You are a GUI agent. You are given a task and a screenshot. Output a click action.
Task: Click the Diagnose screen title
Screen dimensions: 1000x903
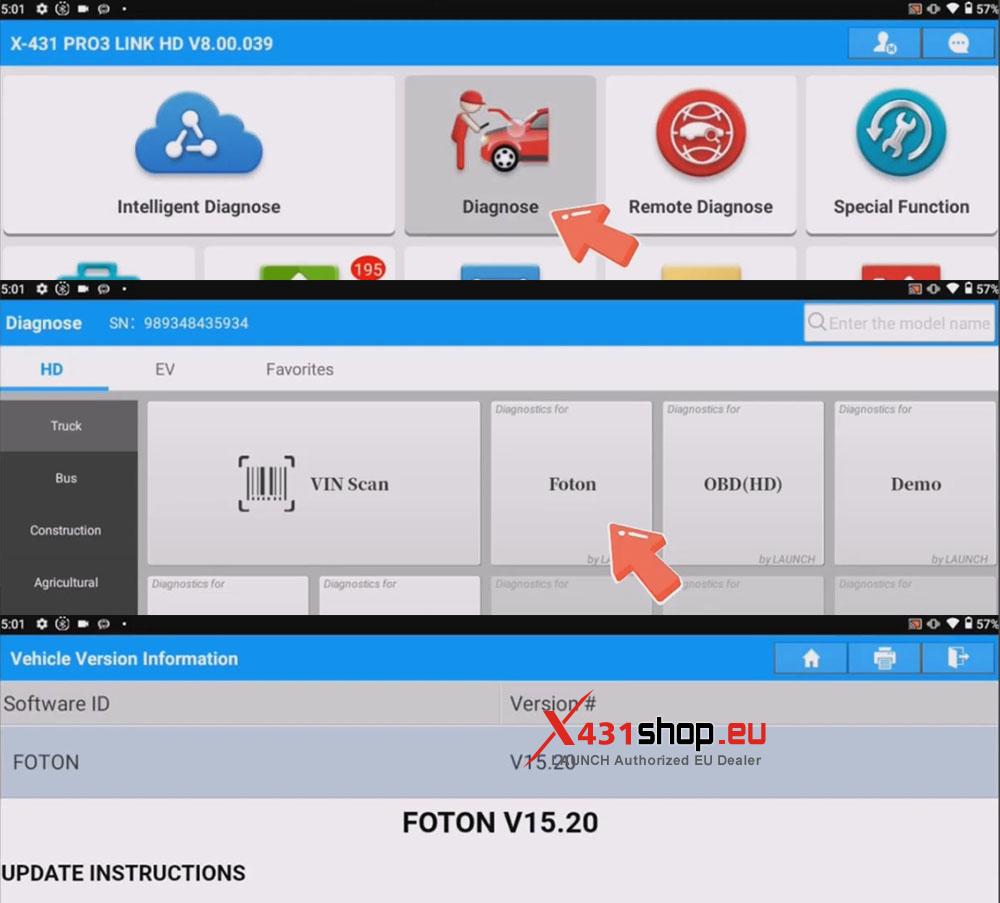pyautogui.click(x=44, y=323)
